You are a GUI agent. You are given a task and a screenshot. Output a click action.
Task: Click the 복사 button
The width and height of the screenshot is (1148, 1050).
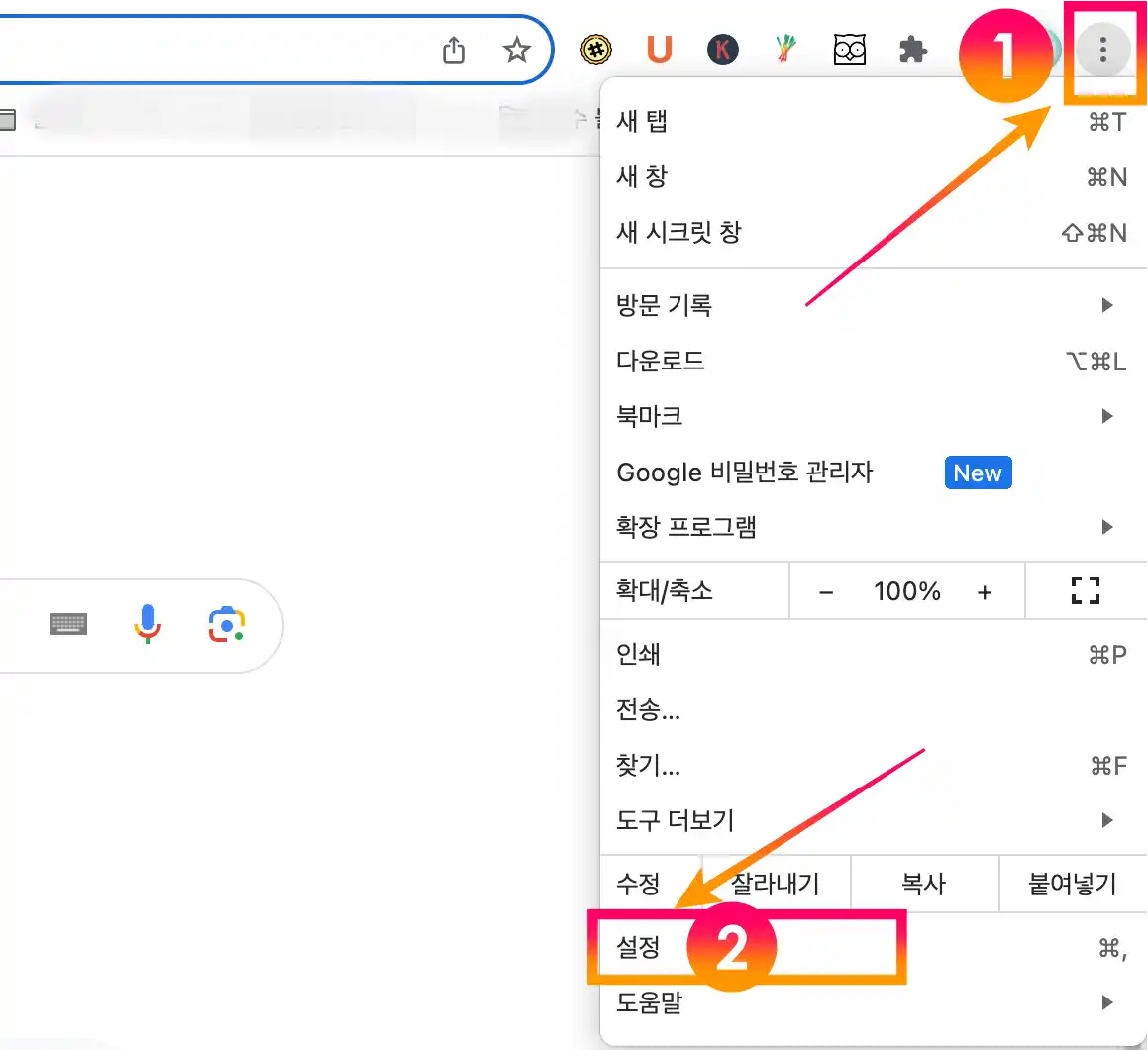(x=924, y=884)
